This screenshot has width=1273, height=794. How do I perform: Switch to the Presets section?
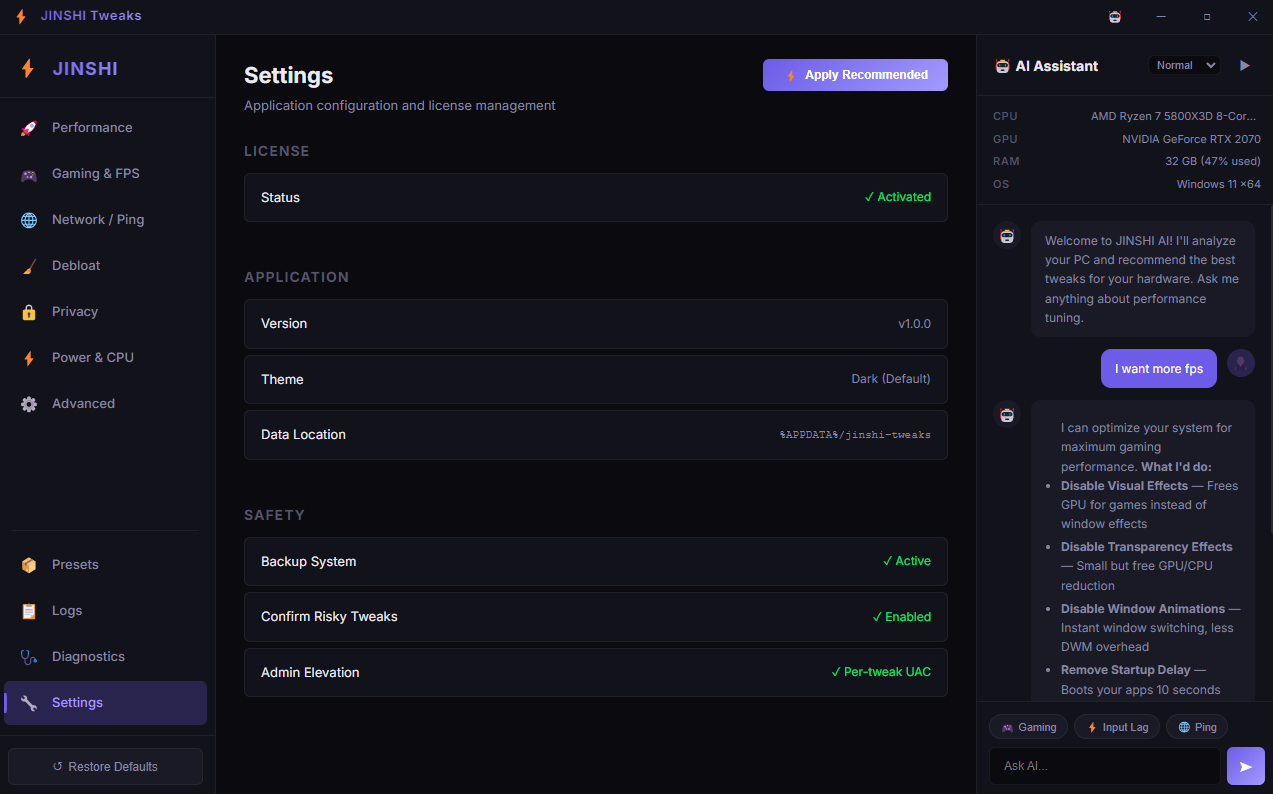tap(74, 564)
